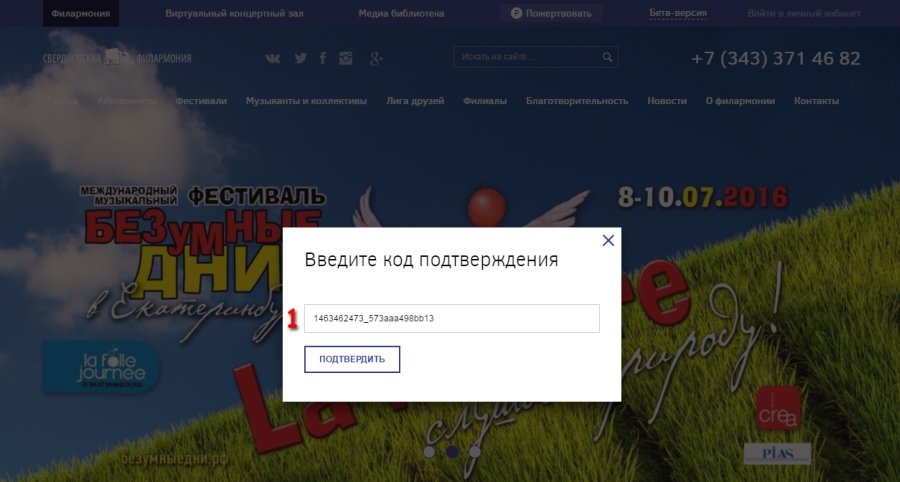Screen dimensions: 900x482
Task: Close the confirmation code dialog
Action: click(x=608, y=240)
